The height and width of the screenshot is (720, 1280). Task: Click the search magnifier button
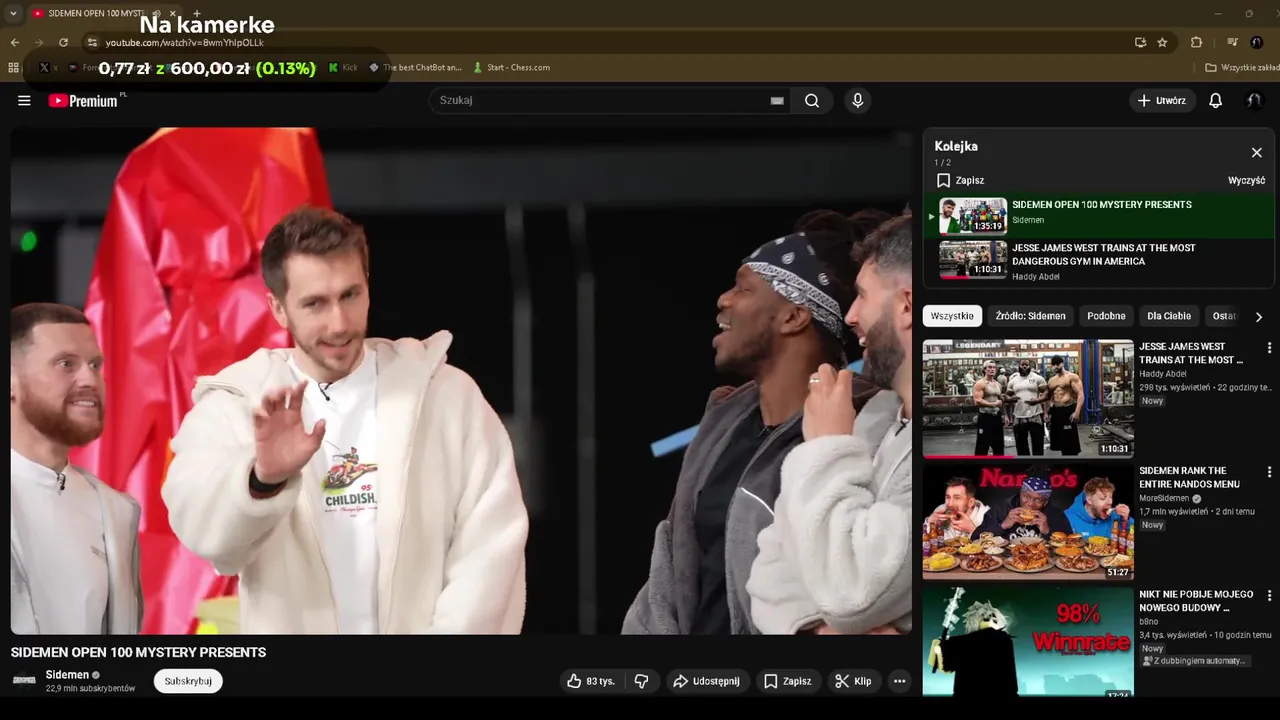(812, 100)
